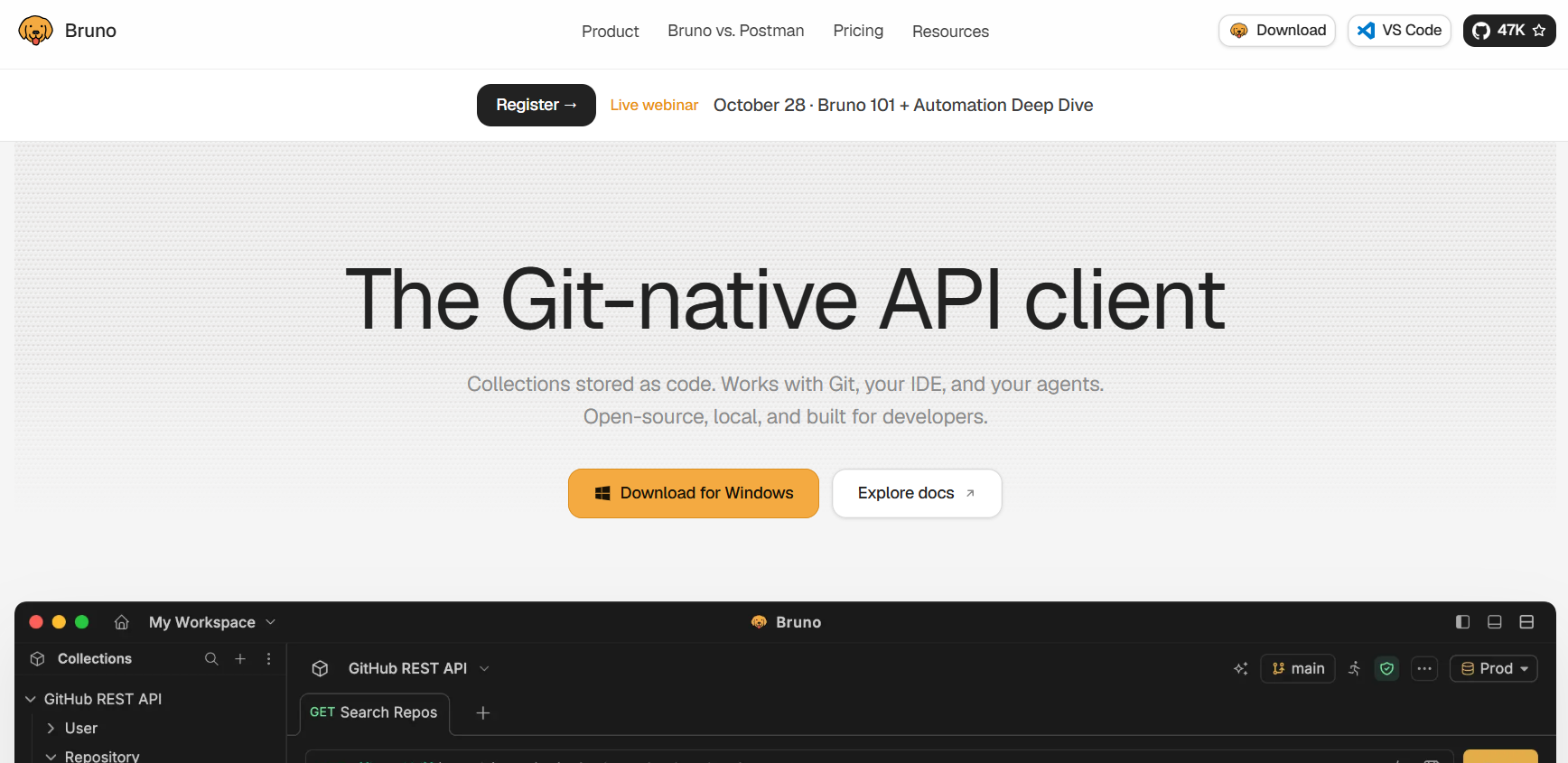1568x763 pixels.
Task: Click the home icon beside My Workspace
Action: (x=122, y=622)
